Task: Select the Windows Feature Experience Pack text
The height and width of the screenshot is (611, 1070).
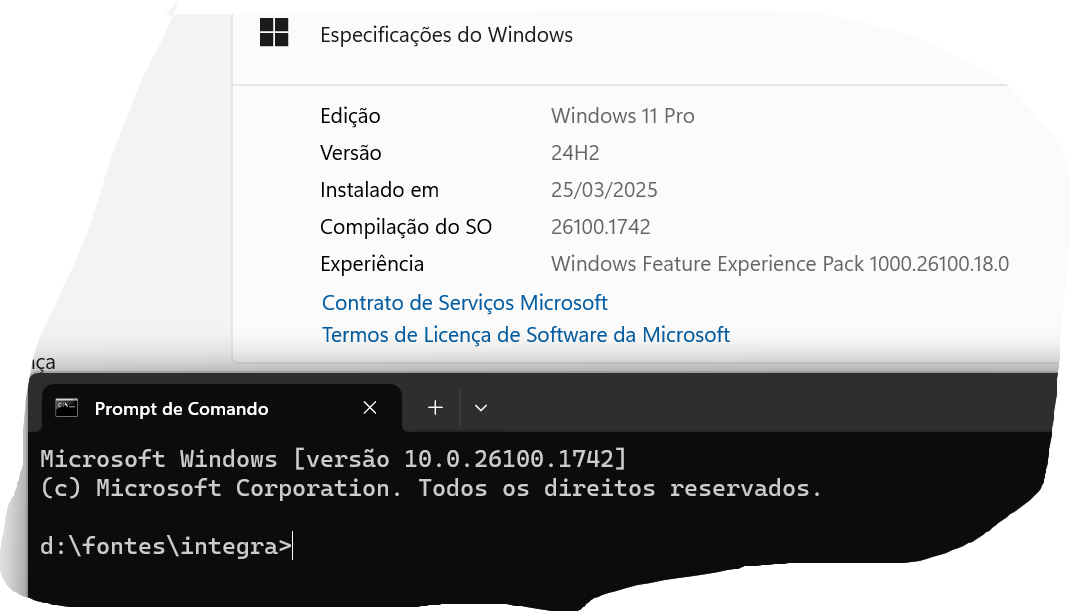Action: click(779, 264)
